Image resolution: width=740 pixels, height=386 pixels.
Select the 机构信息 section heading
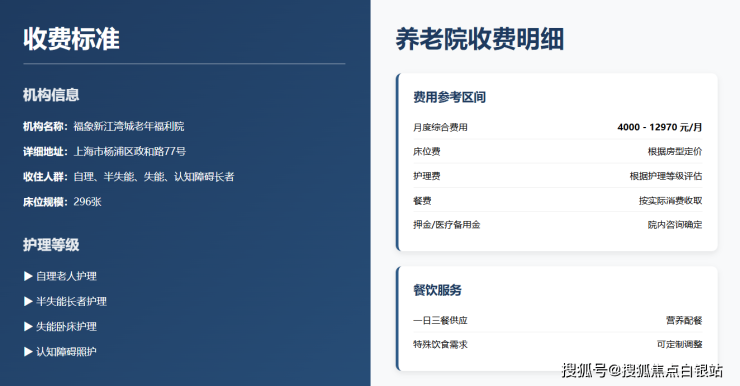pyautogui.click(x=51, y=95)
